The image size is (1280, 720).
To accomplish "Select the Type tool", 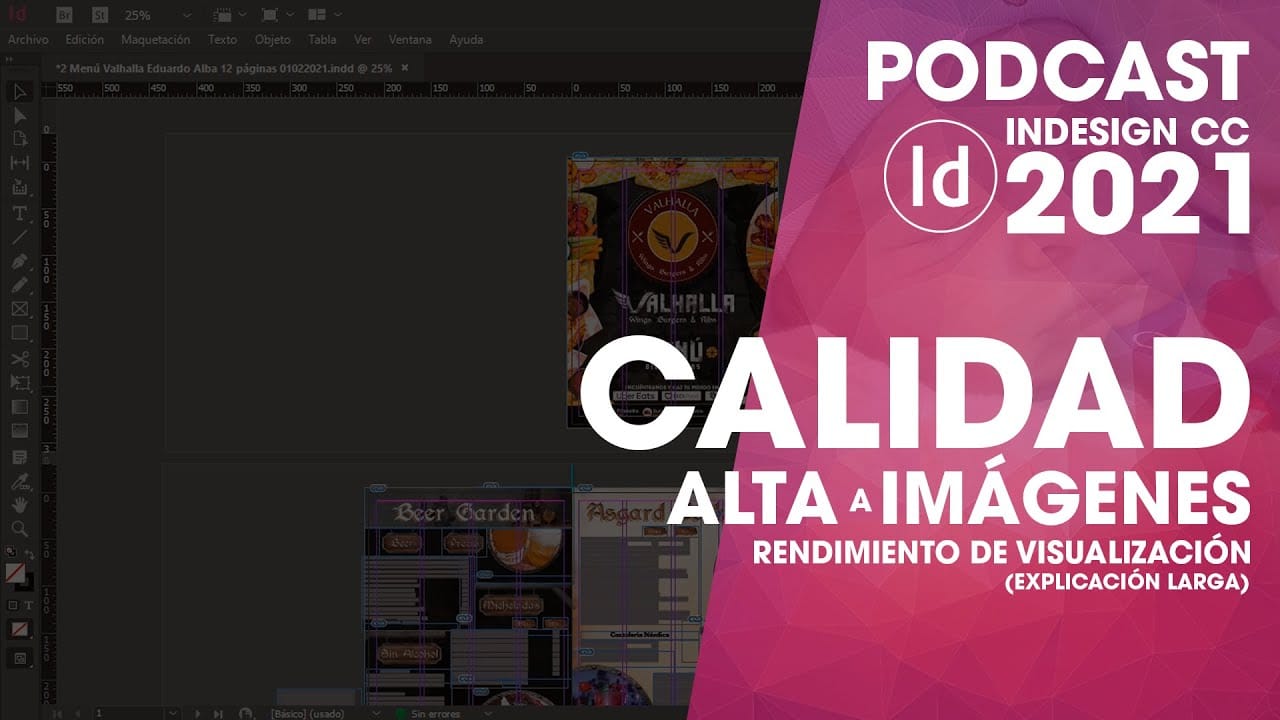I will 19,213.
